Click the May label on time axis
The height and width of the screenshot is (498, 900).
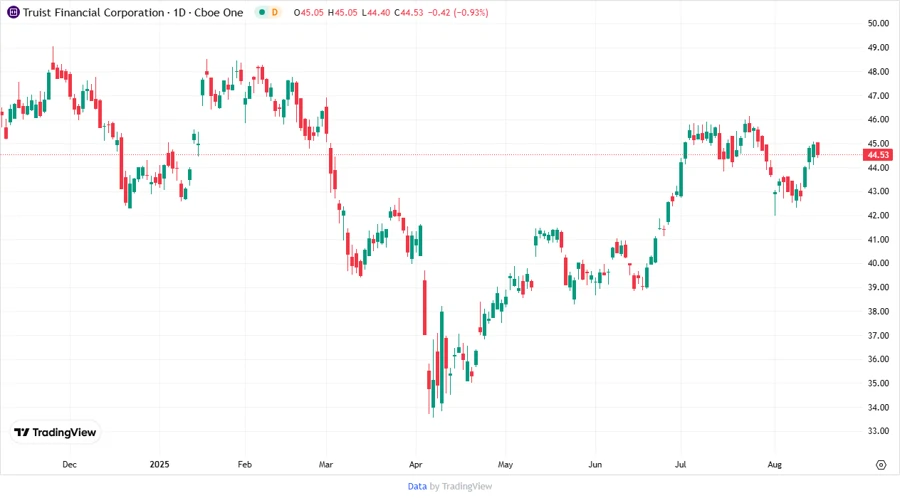point(505,465)
